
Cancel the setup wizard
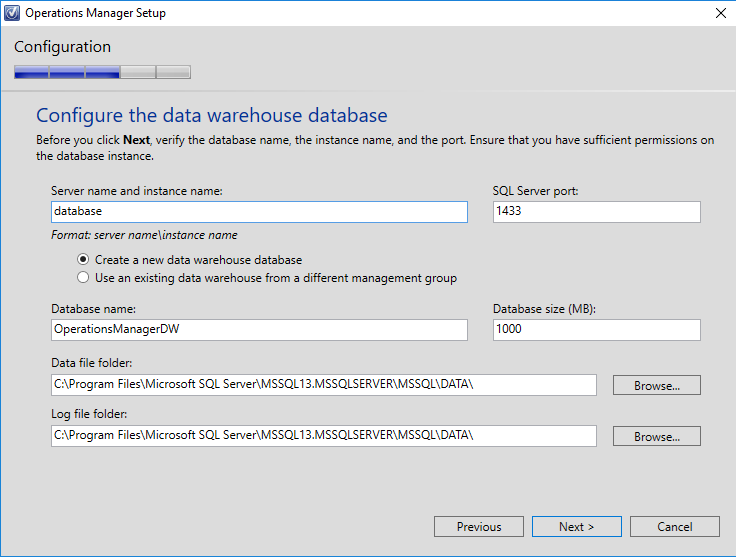coord(675,526)
